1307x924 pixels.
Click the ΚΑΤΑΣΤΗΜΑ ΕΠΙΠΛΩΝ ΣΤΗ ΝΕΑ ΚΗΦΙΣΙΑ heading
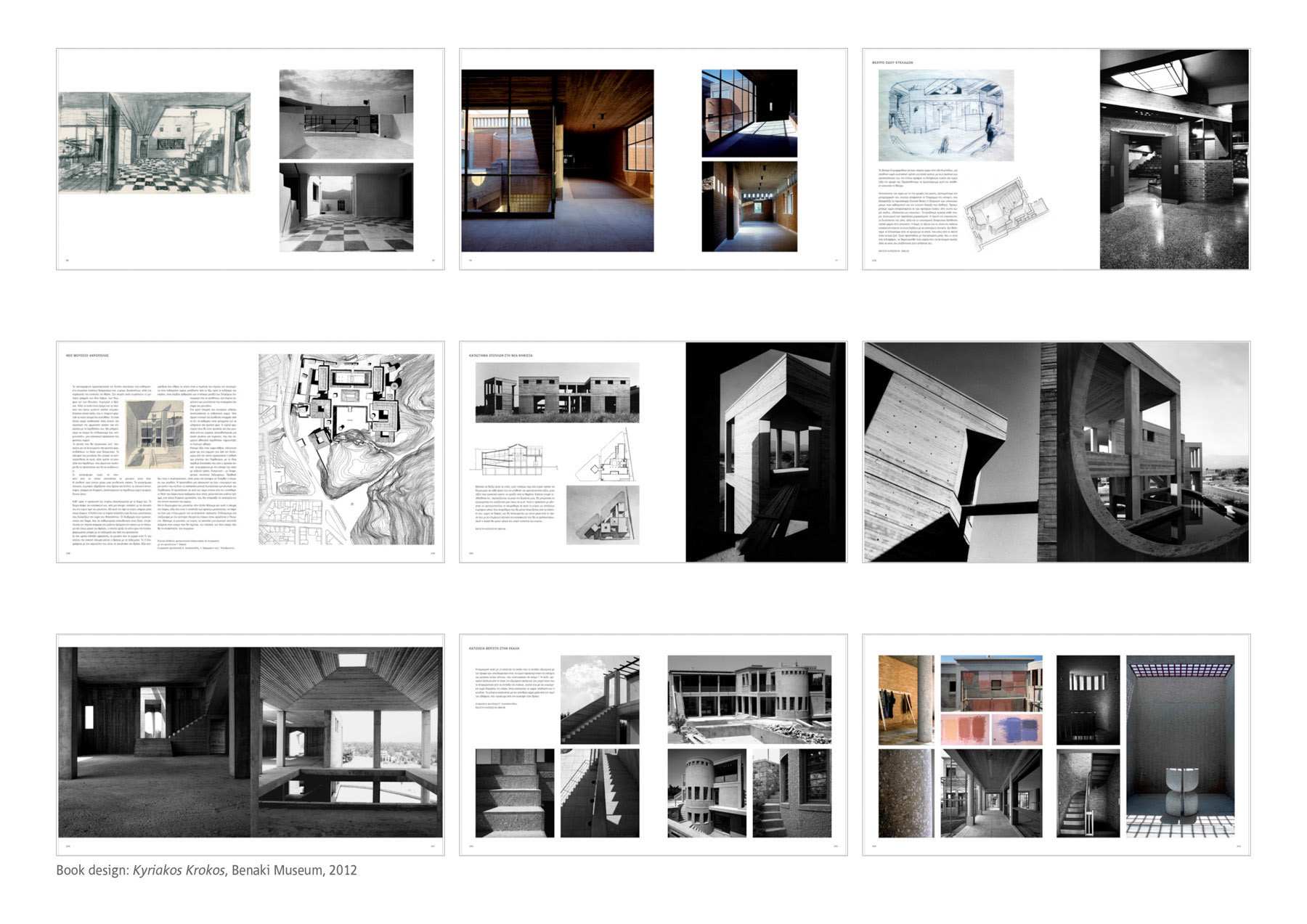[500, 356]
